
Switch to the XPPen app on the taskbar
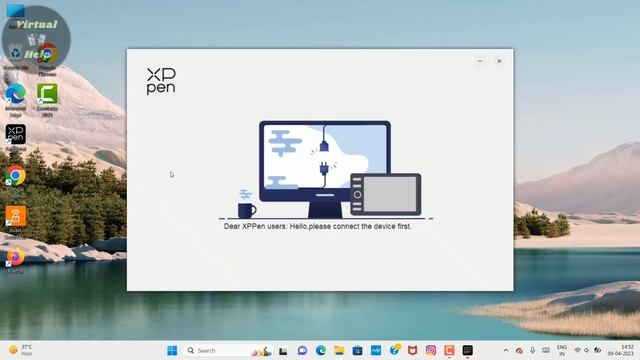(x=468, y=350)
